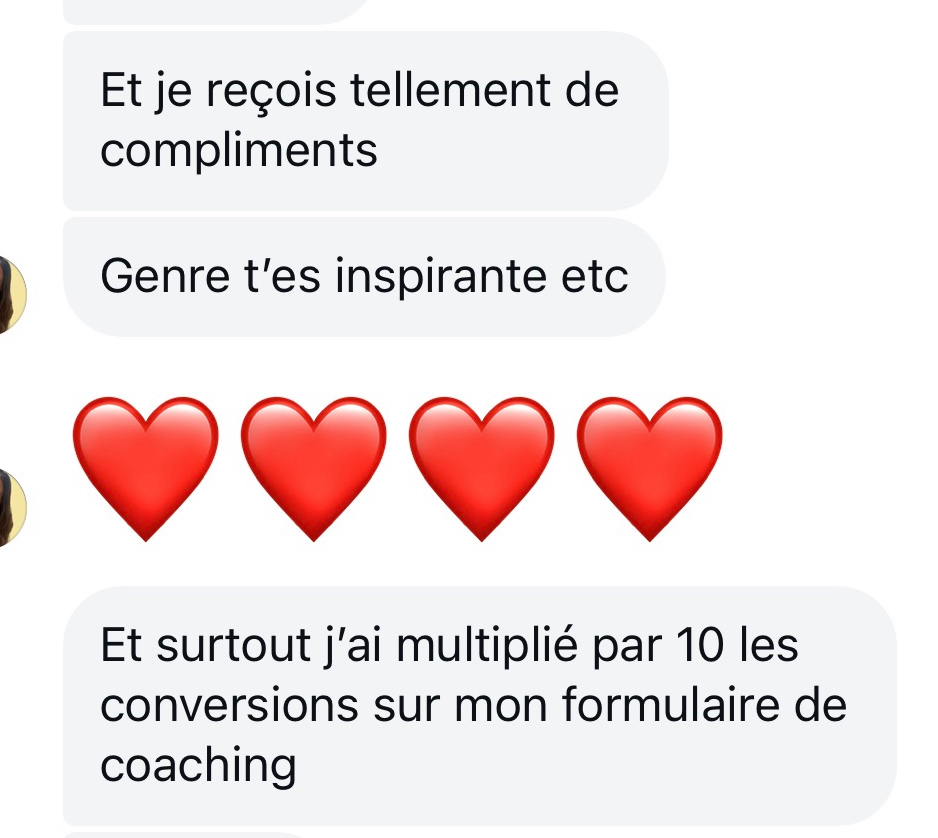Click the word 'inspirante' in the message
This screenshot has height=838, width=938.
441,277
